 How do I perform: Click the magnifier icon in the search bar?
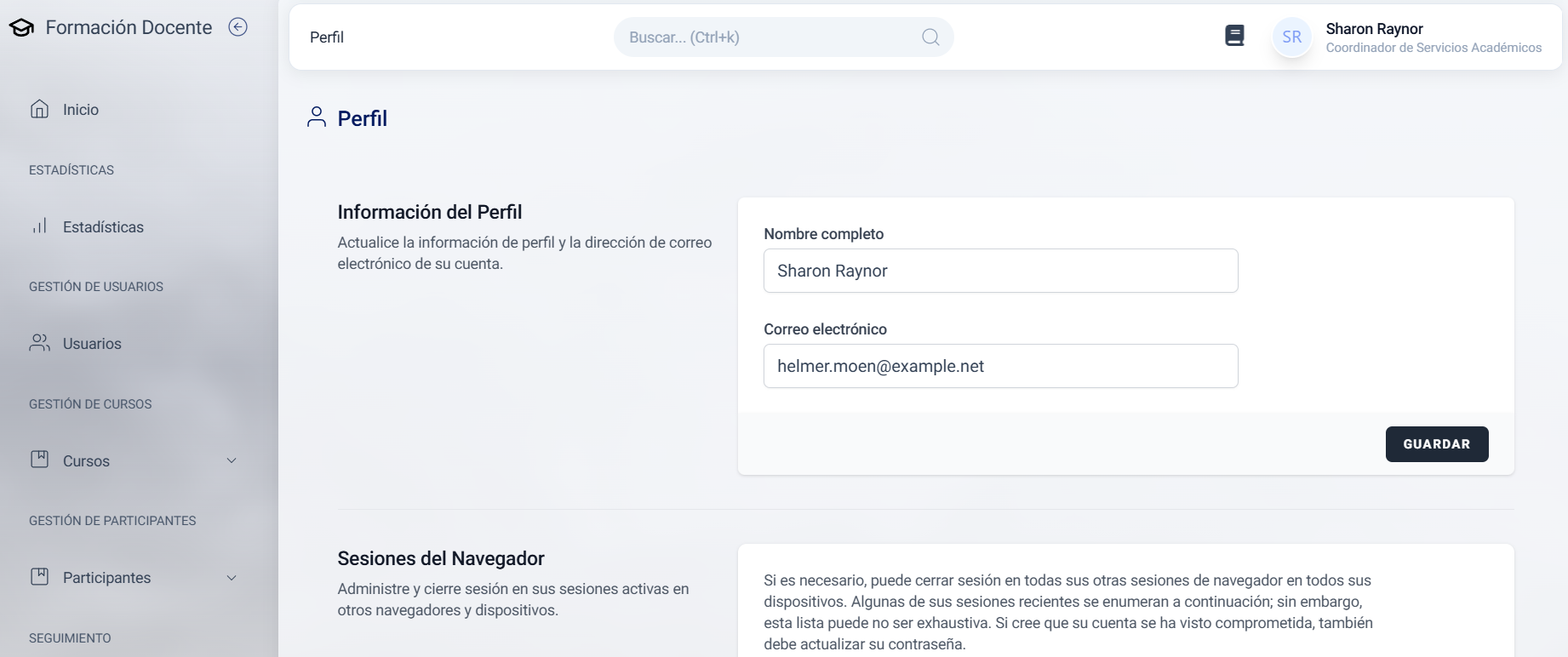(x=930, y=37)
